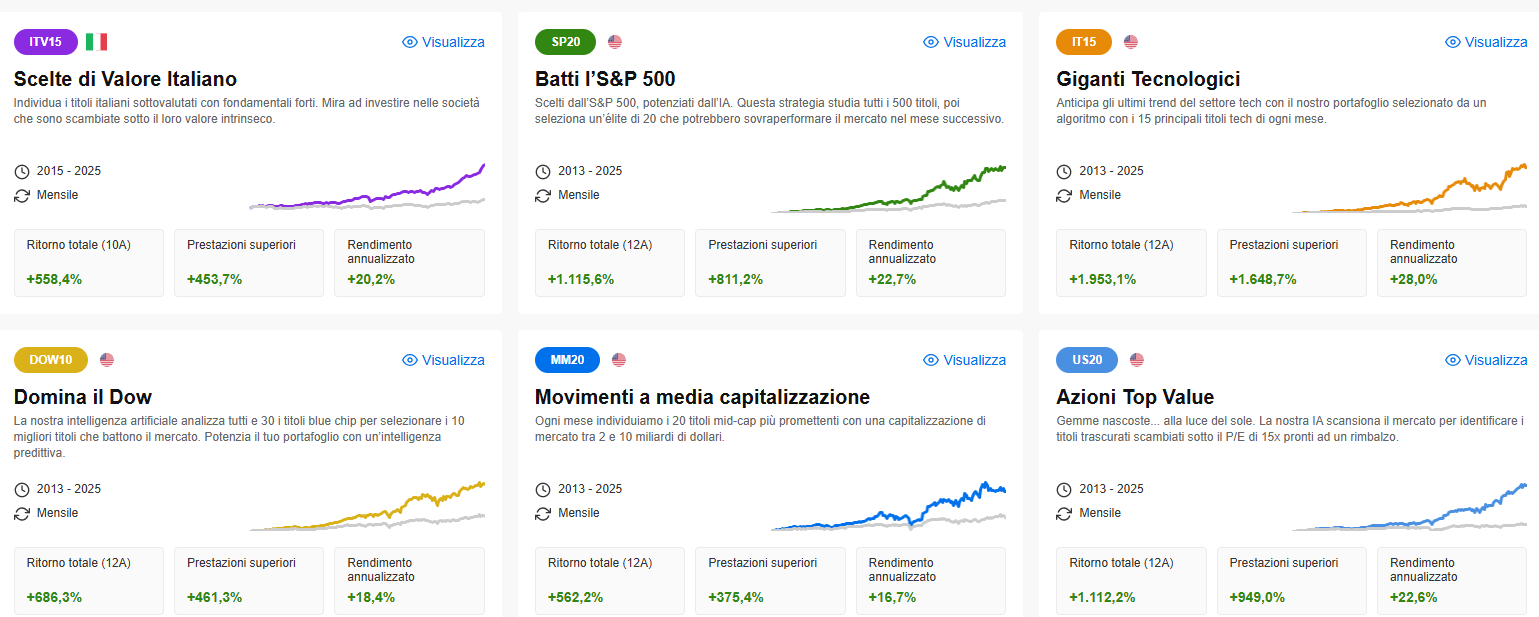Click the refresh icon next to Mensile in Batti l'S&P 500
The image size is (1539, 617).
543,195
